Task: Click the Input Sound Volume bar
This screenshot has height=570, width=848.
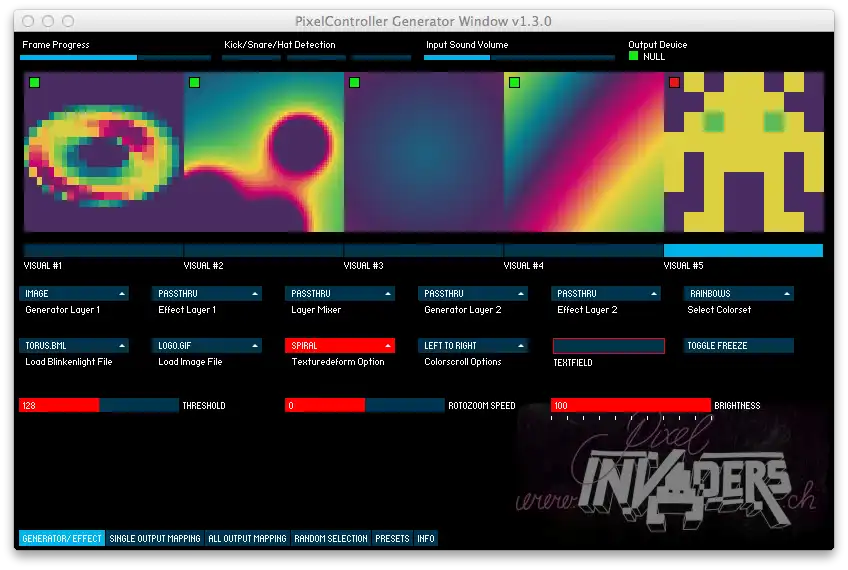Action: coord(519,57)
